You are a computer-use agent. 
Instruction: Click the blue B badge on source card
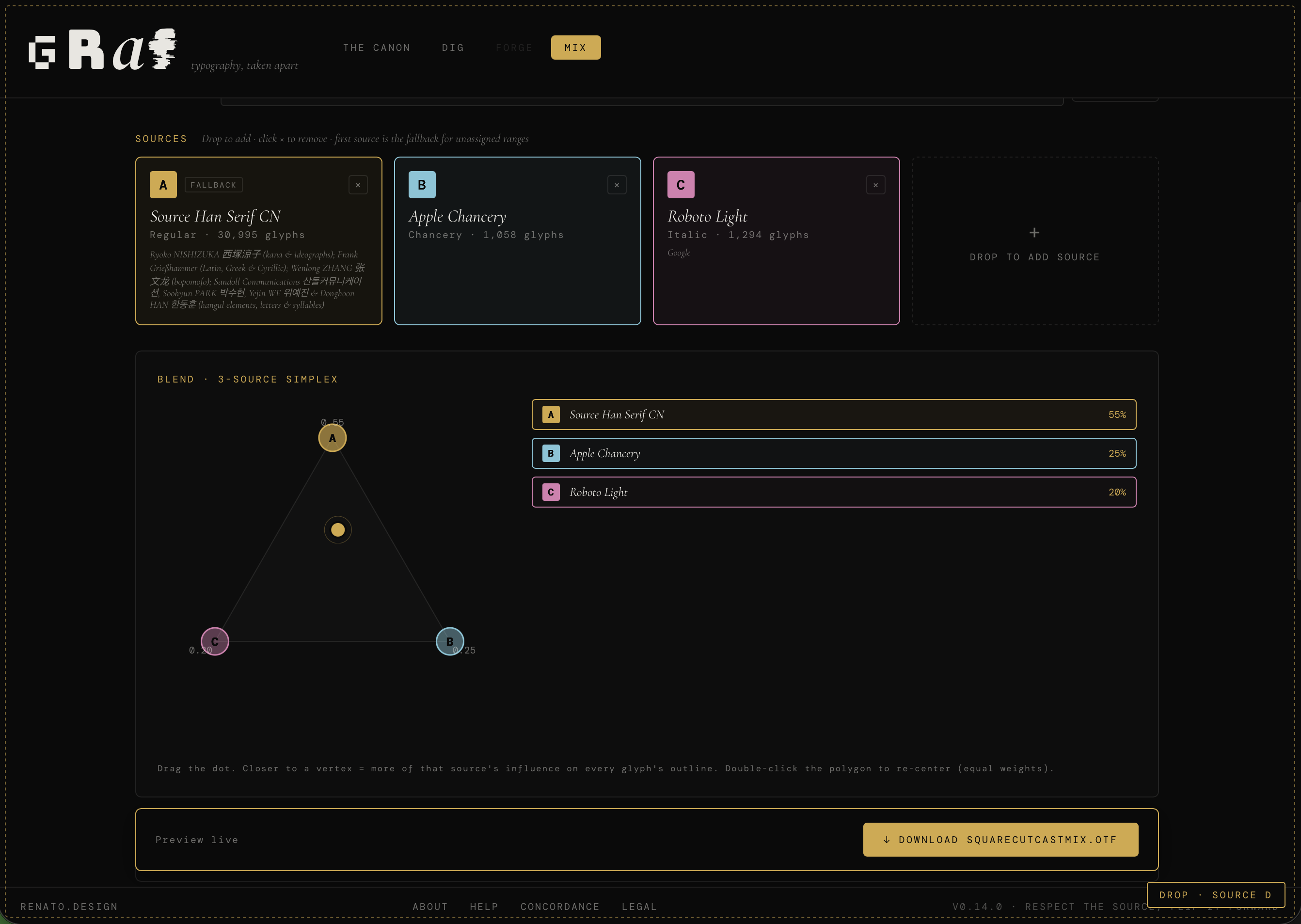click(422, 185)
